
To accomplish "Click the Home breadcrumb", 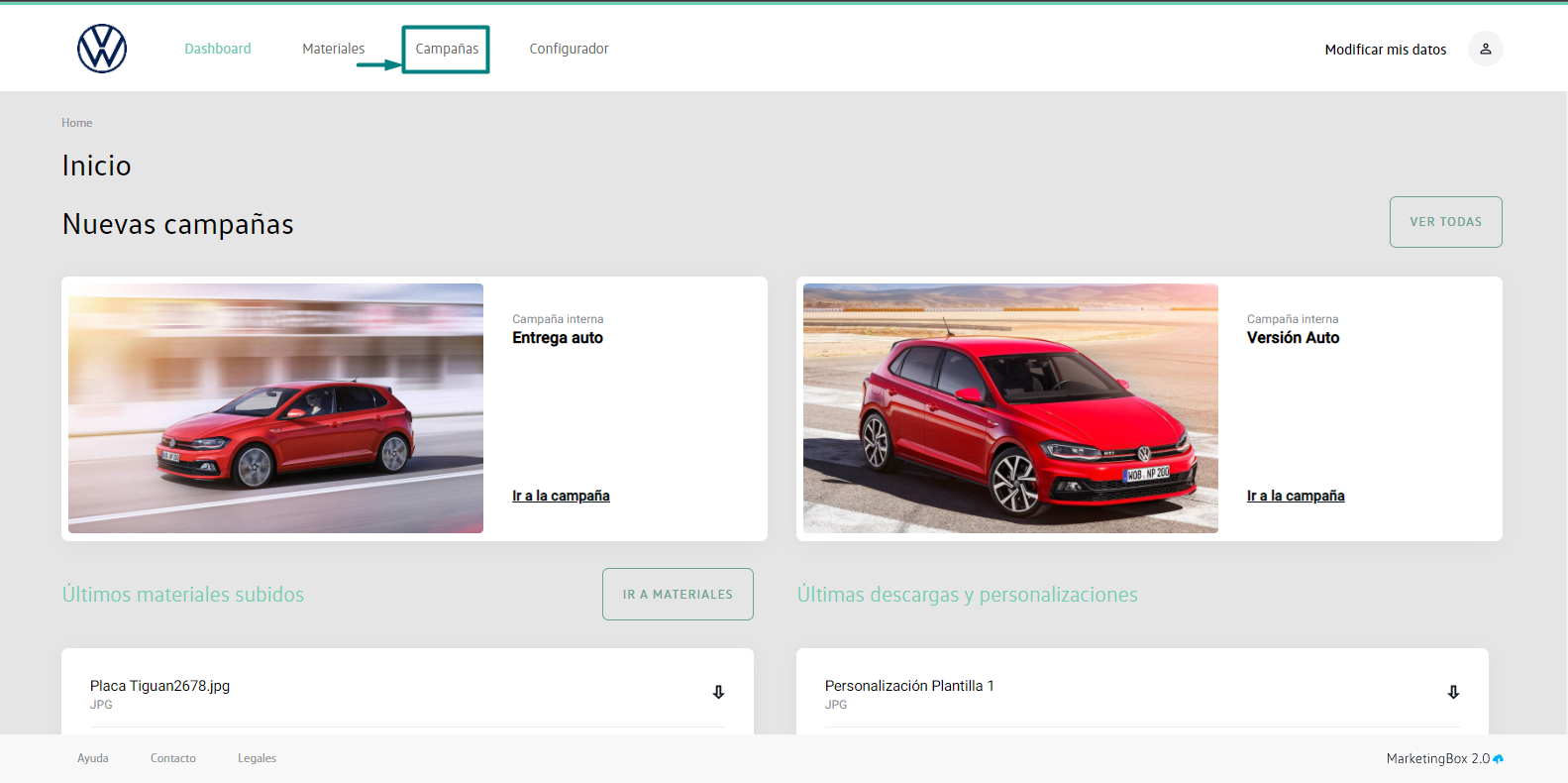I will (76, 123).
